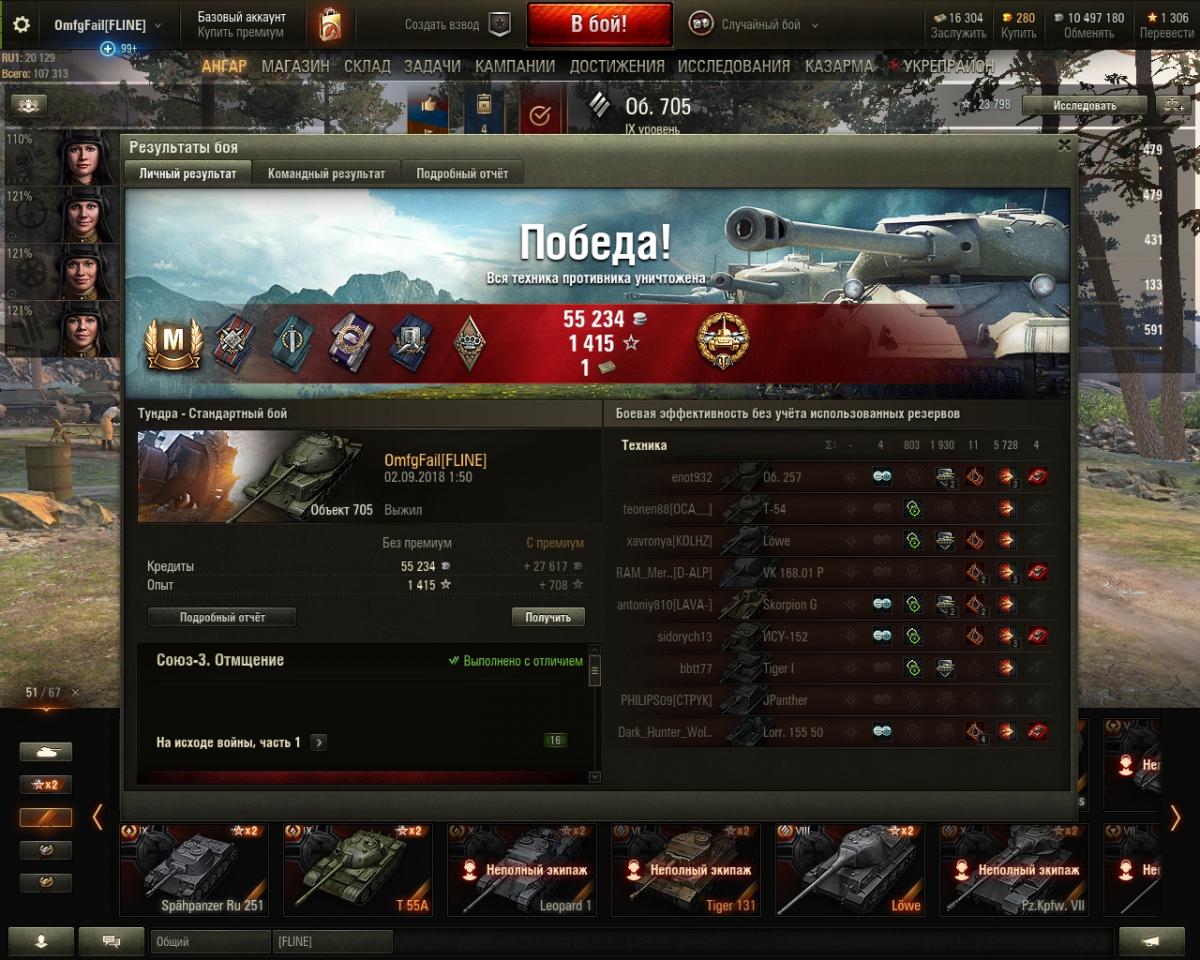Toggle the x2 experience bonus carousel filter

[x=46, y=785]
